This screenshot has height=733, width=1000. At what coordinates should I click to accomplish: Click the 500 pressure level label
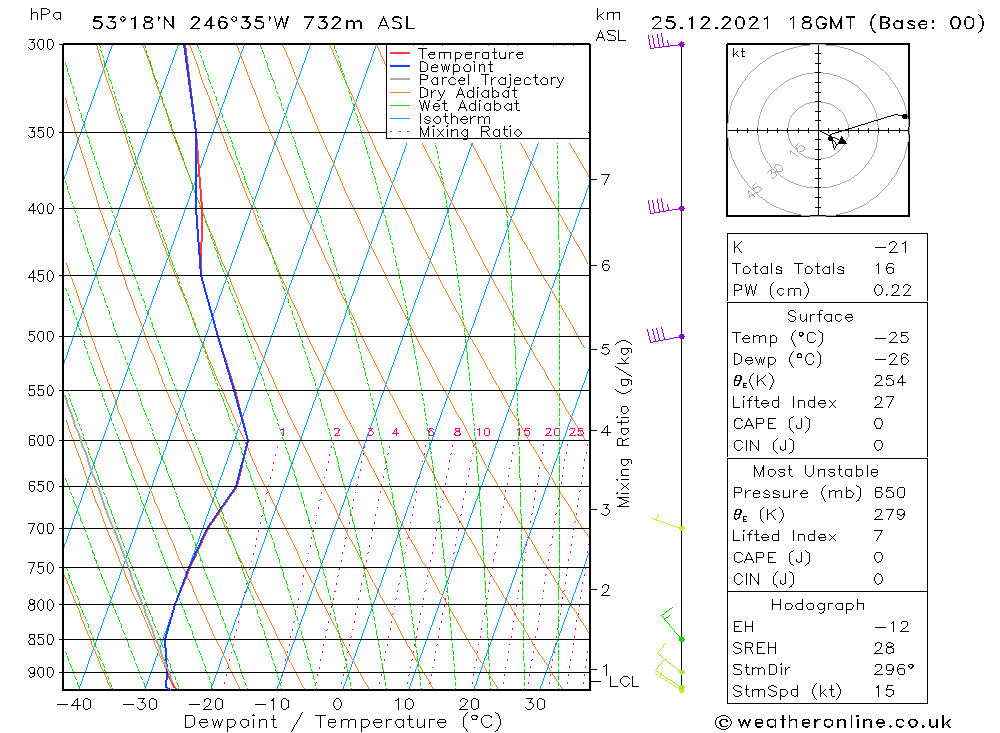[42, 336]
